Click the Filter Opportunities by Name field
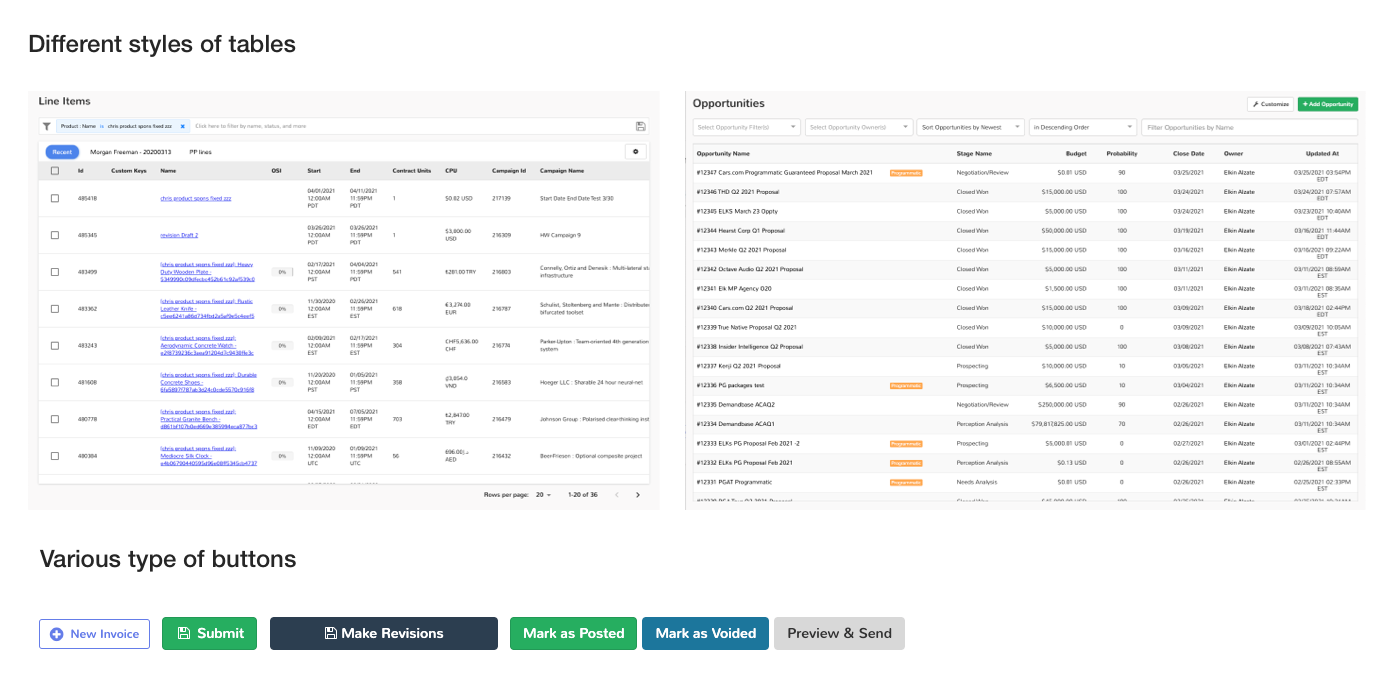This screenshot has height=697, width=1394. [x=1249, y=127]
